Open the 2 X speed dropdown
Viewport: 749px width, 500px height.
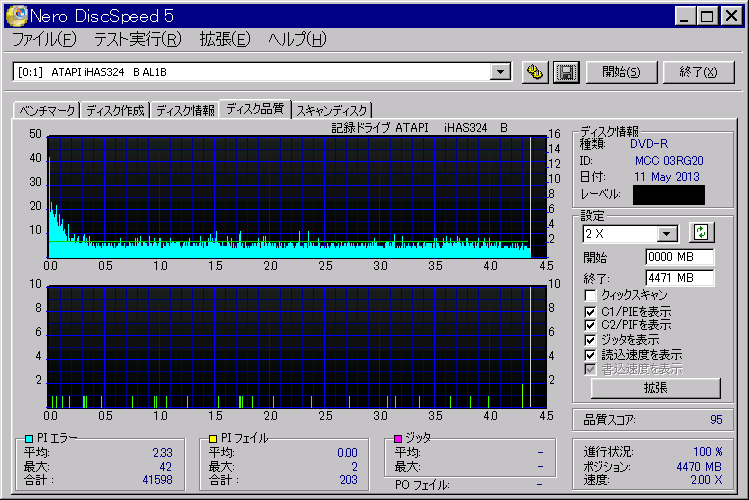(x=667, y=234)
